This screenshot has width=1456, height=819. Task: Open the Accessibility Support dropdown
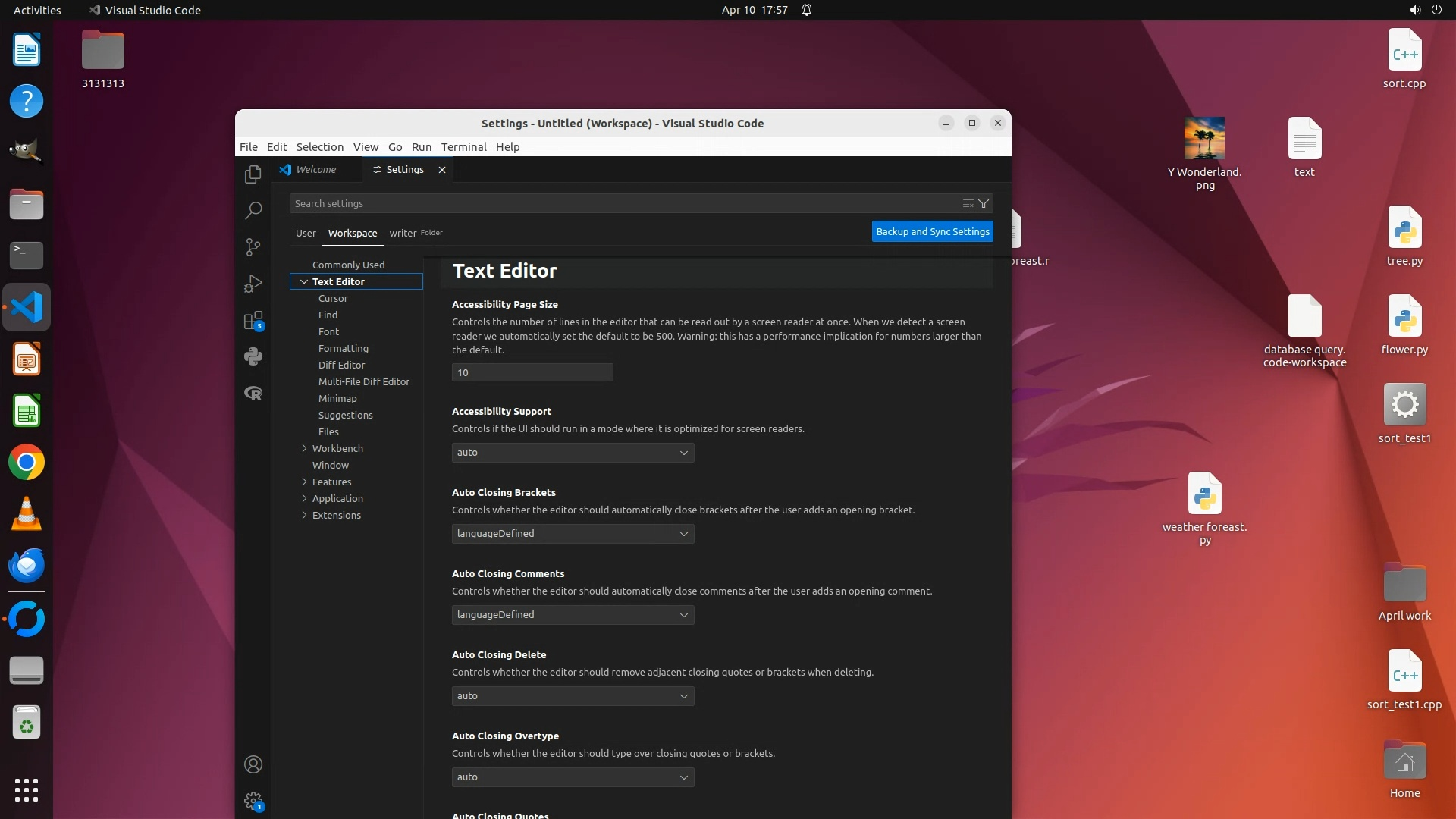pyautogui.click(x=573, y=453)
